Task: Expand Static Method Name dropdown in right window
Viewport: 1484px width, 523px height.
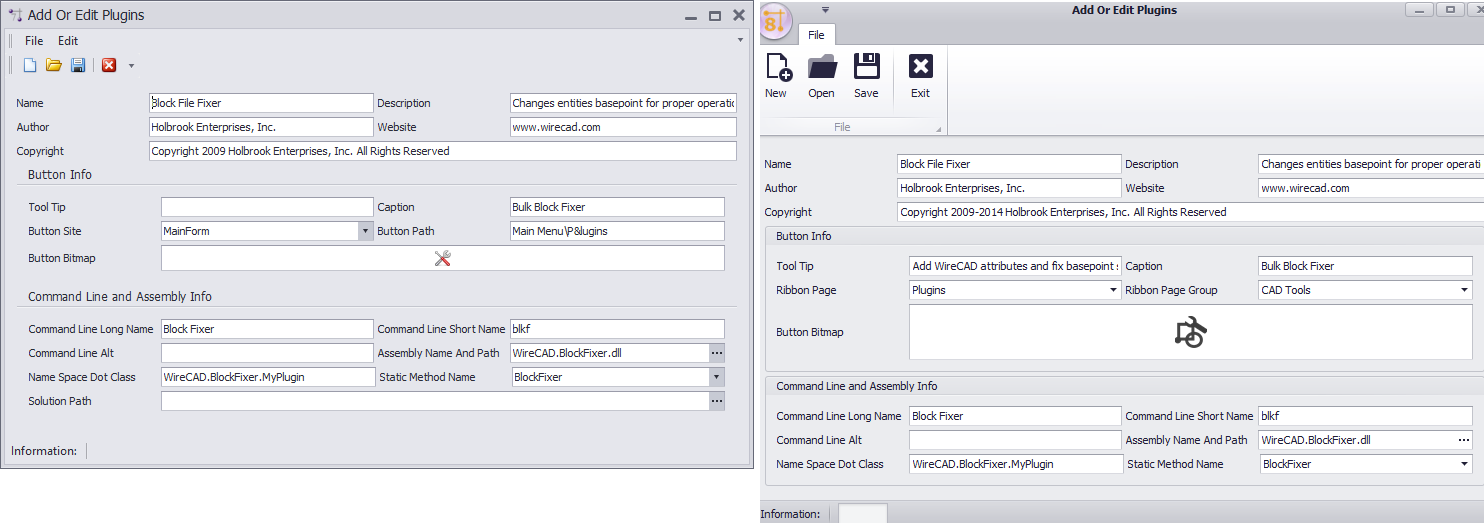Action: pyautogui.click(x=1465, y=464)
